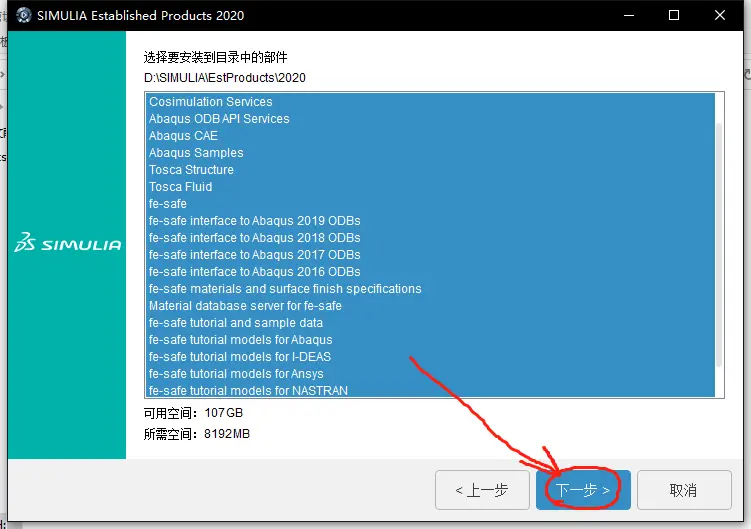Click the available space value 107 GB
Screen dimensions: 751x529
(x=224, y=413)
